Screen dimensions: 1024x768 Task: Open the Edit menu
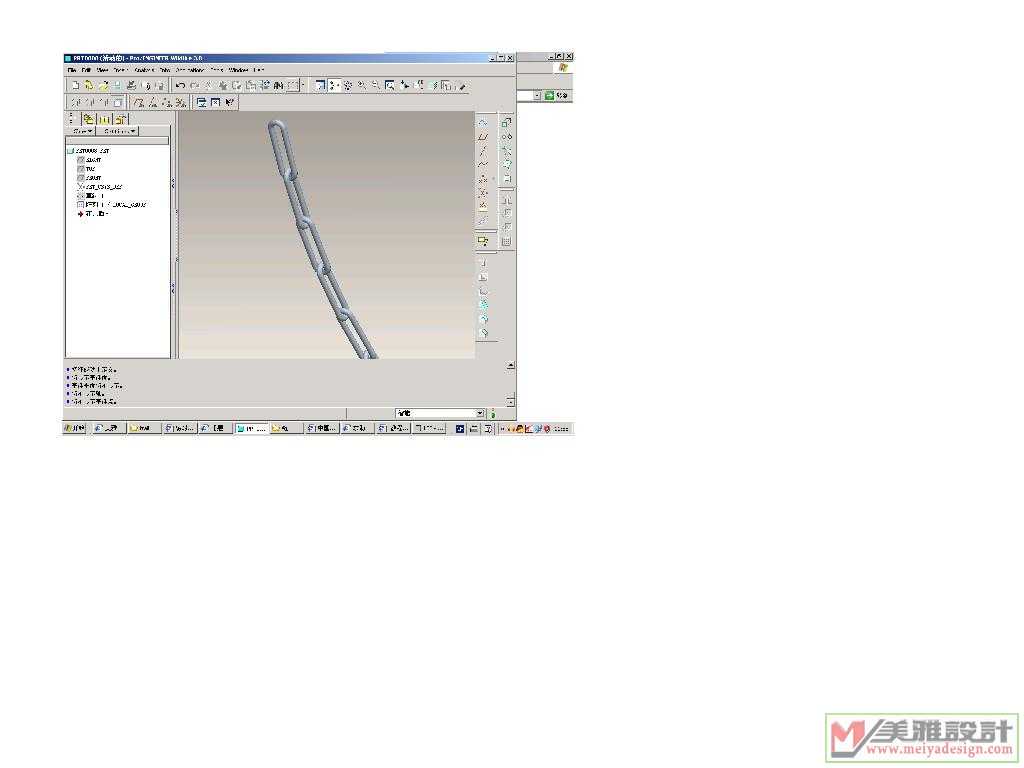(x=86, y=70)
